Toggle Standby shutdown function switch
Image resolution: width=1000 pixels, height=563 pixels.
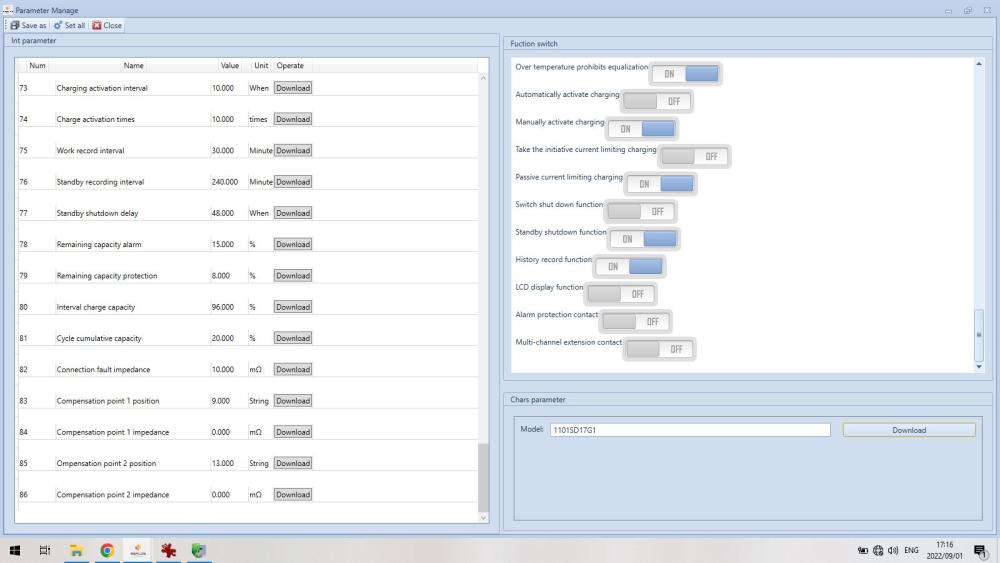click(643, 239)
